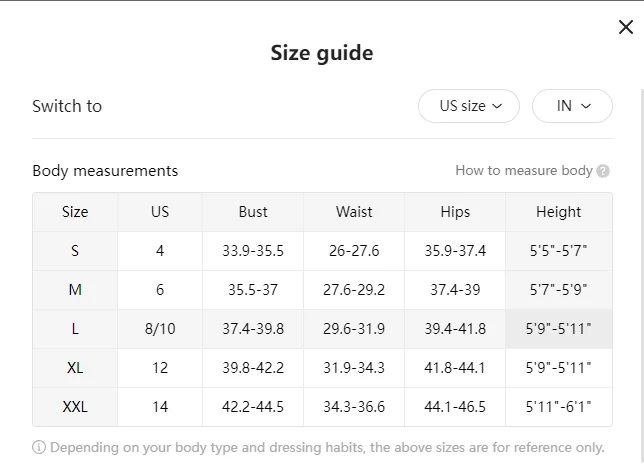The width and height of the screenshot is (644, 471).
Task: Click the Hips column header
Action: pyautogui.click(x=455, y=212)
